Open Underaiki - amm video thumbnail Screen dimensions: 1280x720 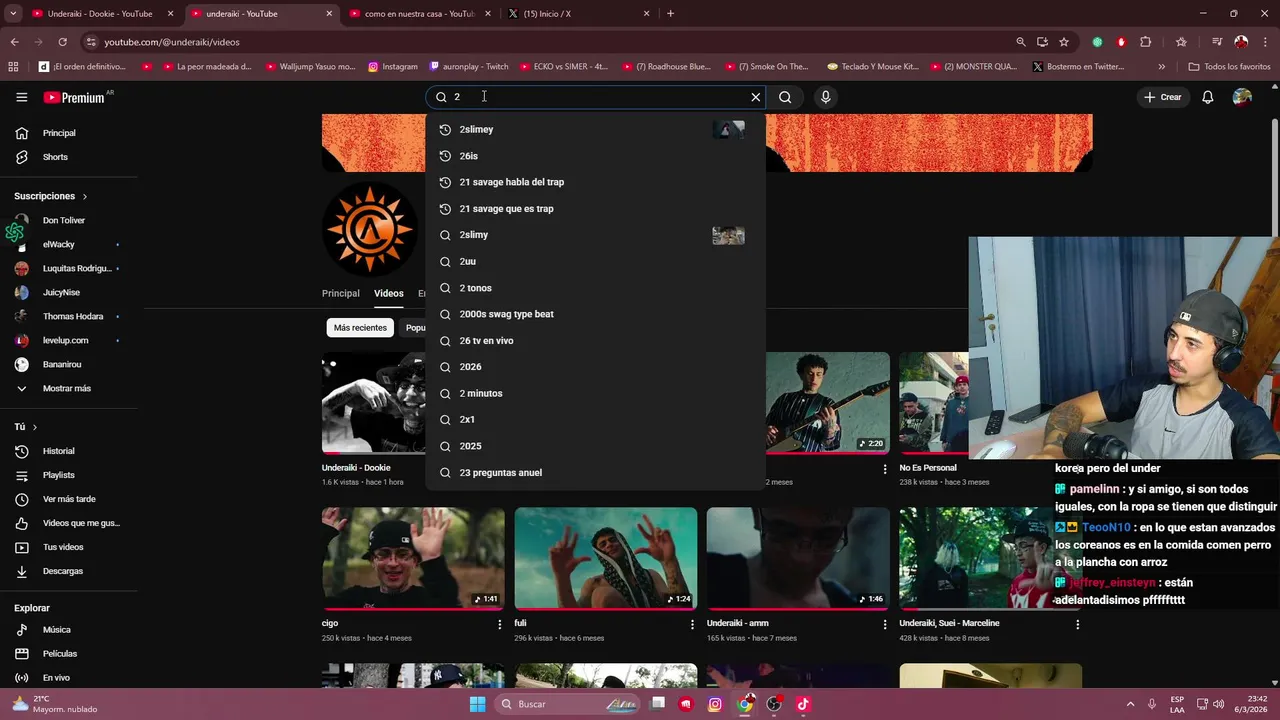(x=798, y=558)
